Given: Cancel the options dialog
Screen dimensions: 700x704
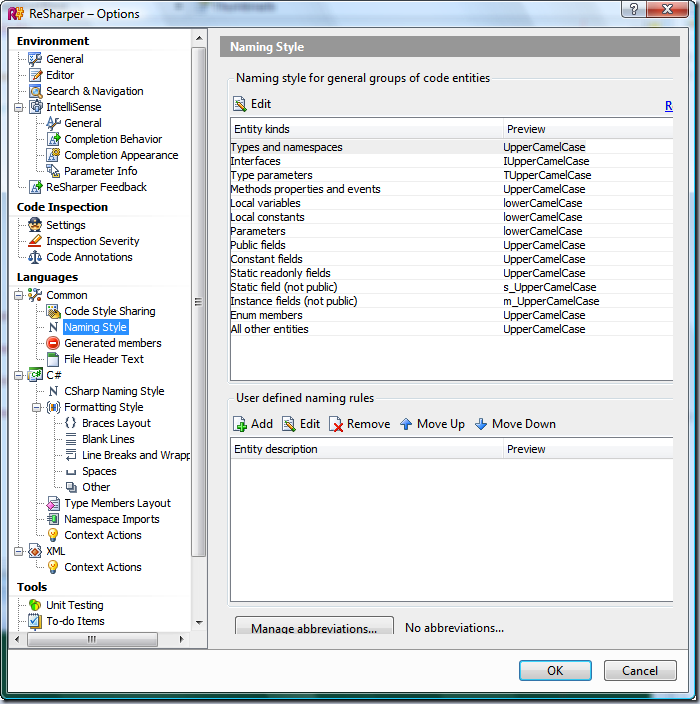Looking at the screenshot, I should pyautogui.click(x=640, y=670).
